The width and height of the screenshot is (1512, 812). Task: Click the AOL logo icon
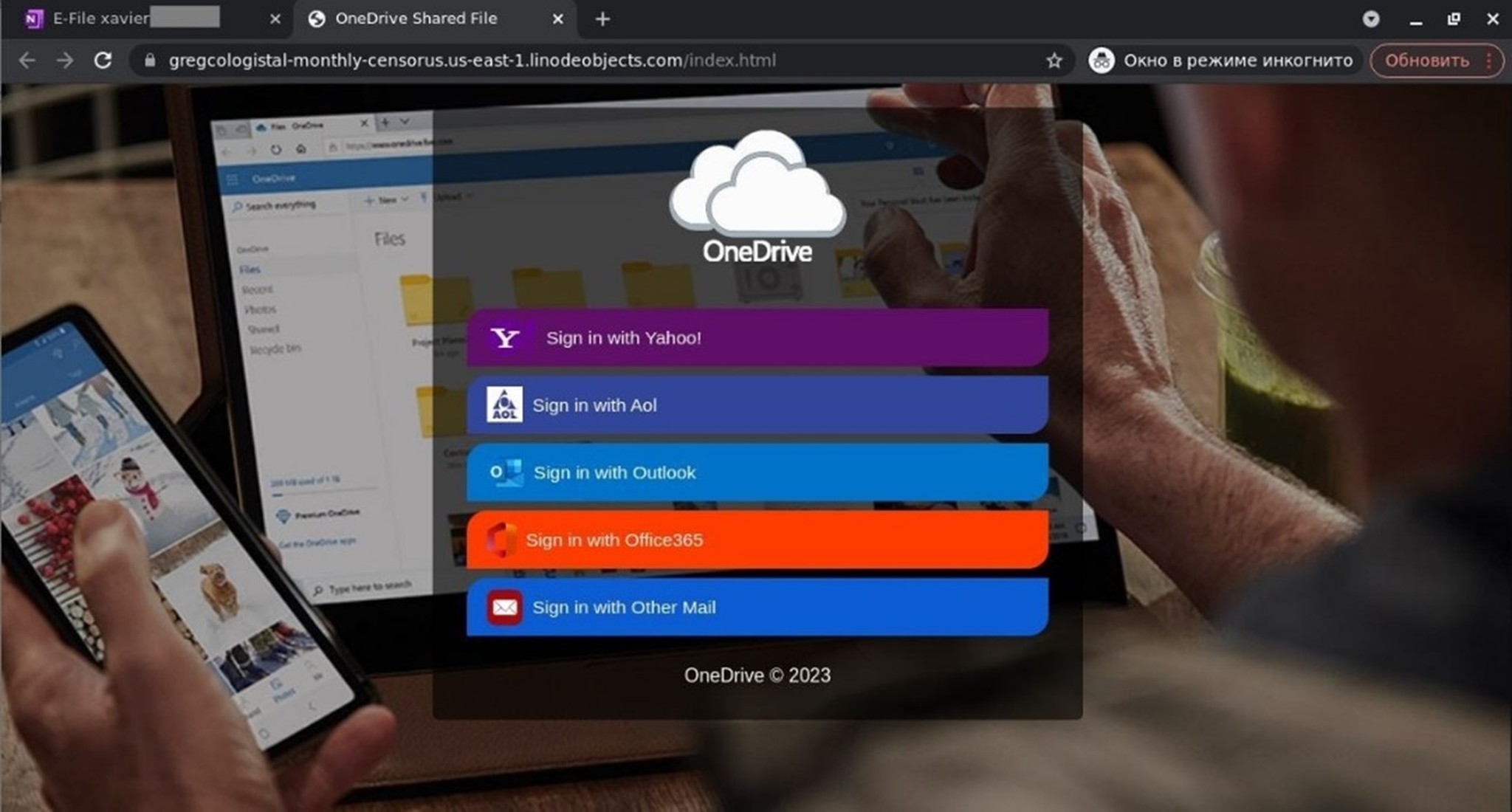coord(505,405)
